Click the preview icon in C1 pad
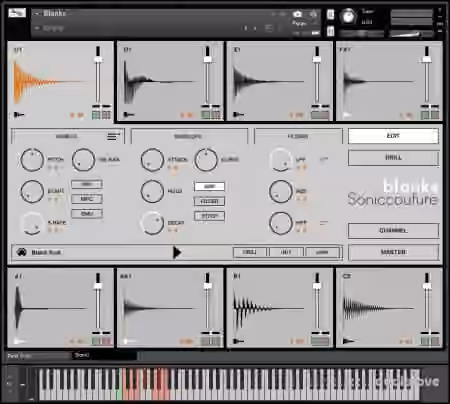Image resolution: width=450 pixels, height=404 pixels. click(19, 115)
